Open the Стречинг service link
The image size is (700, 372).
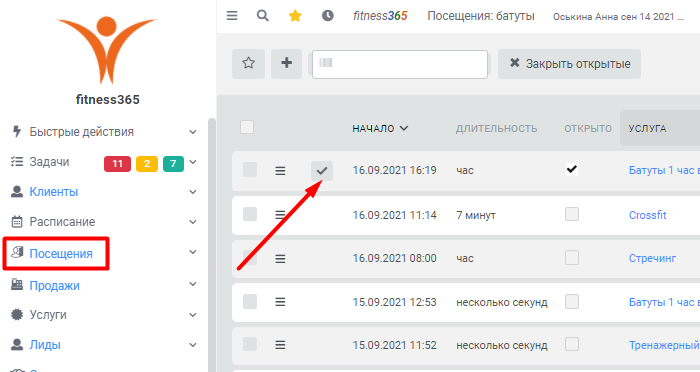[652, 258]
